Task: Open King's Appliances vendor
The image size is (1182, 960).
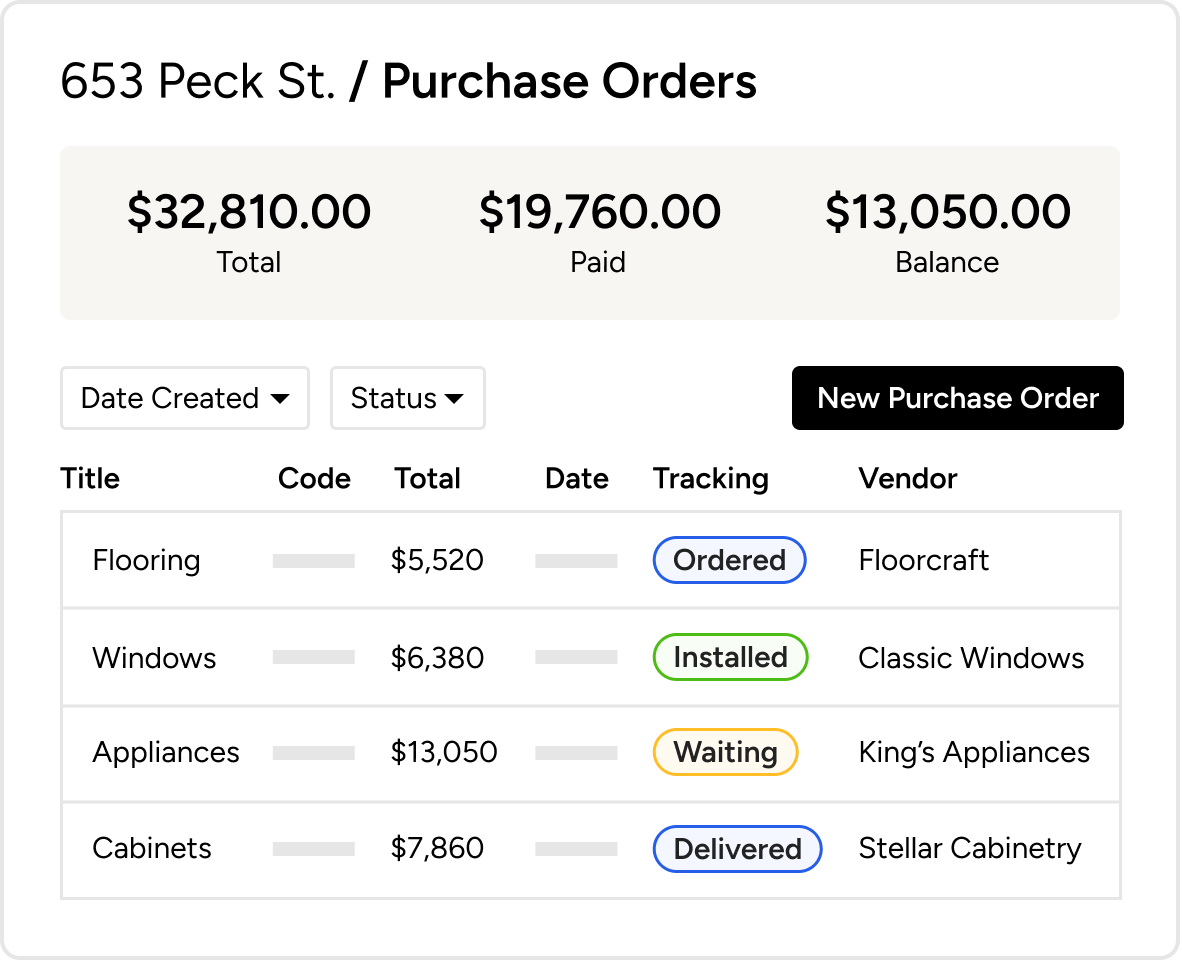Action: point(974,752)
